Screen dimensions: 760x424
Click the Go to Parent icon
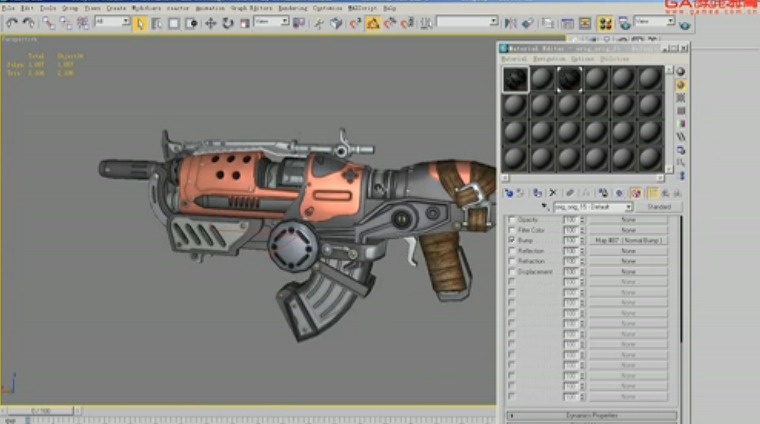665,193
